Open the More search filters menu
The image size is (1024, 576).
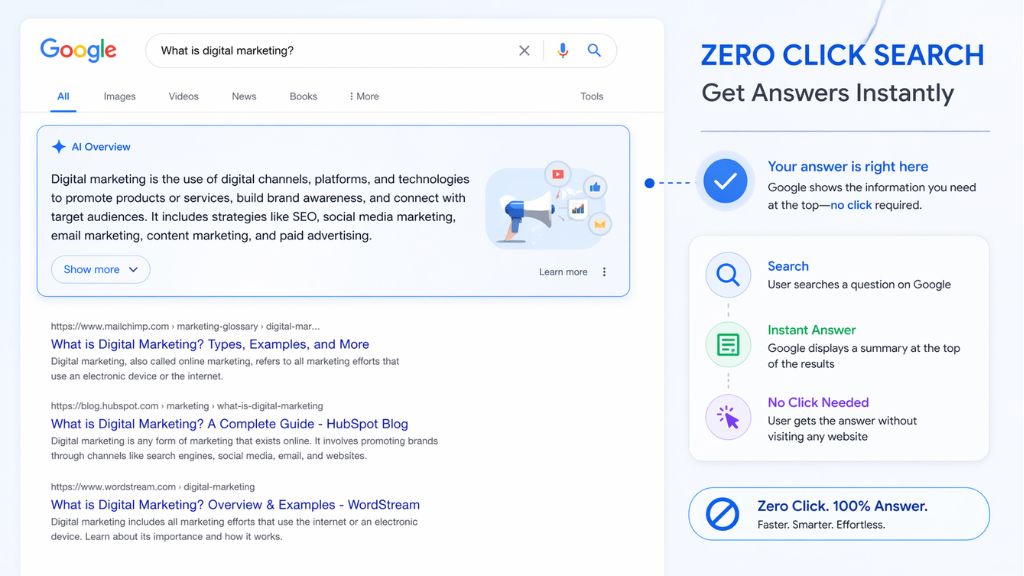pyautogui.click(x=364, y=96)
